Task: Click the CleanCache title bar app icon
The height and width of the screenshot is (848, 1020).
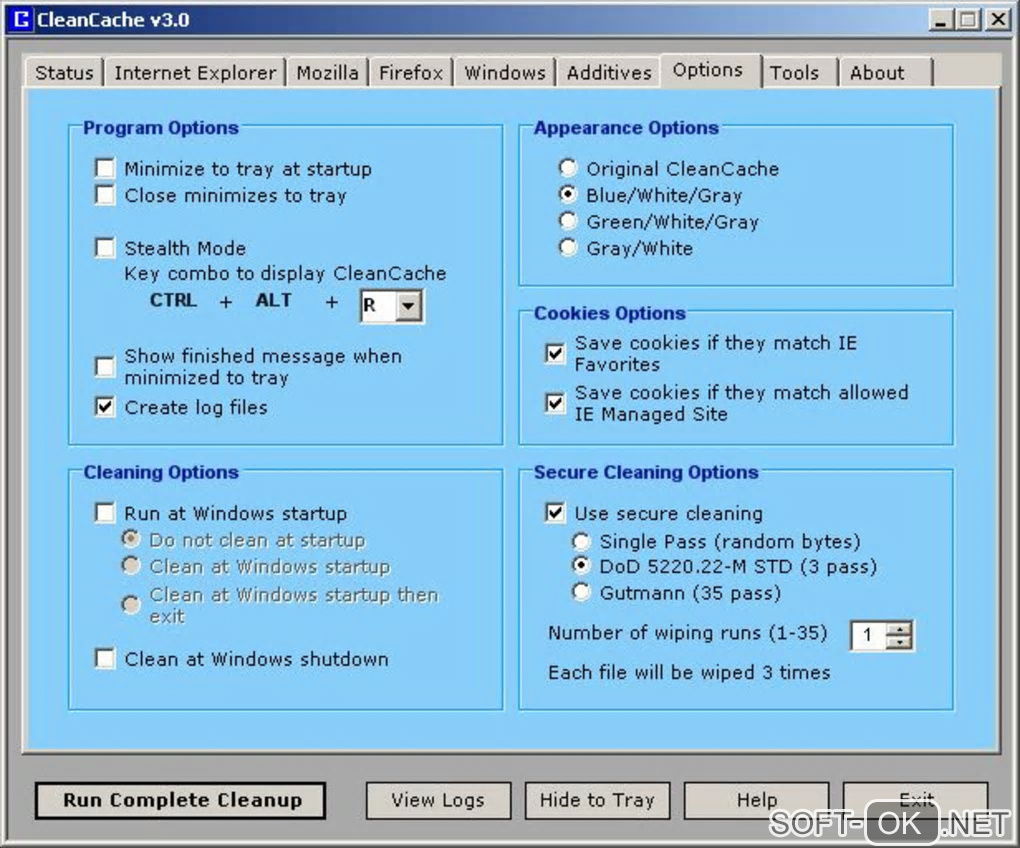Action: (21, 19)
